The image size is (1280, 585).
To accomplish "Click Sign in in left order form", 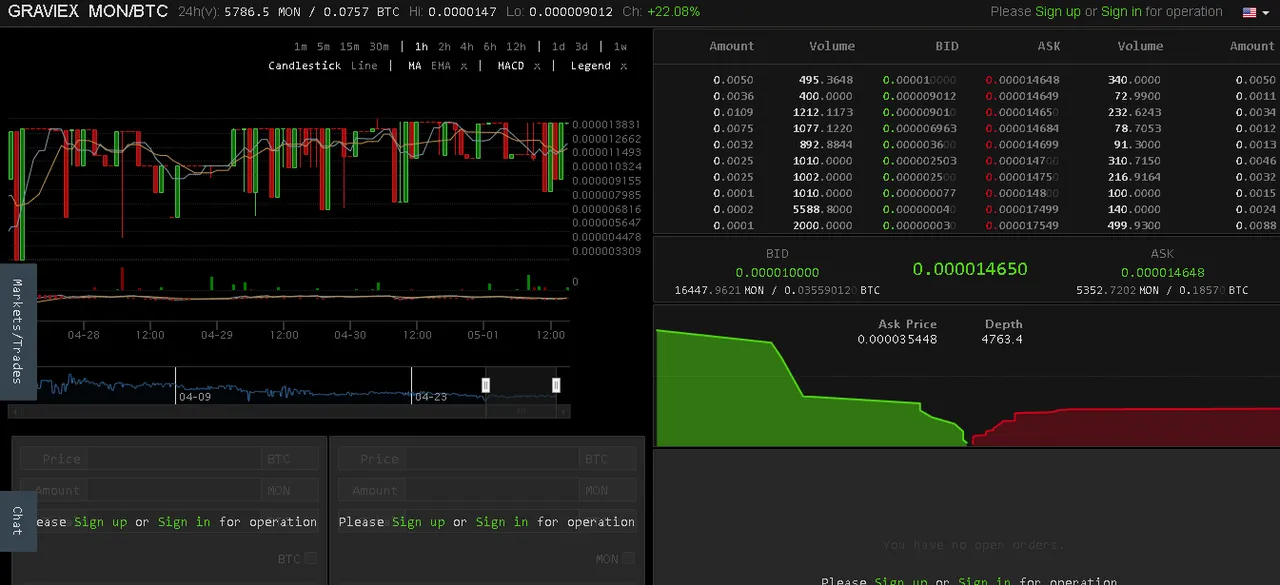I will pyautogui.click(x=184, y=522).
